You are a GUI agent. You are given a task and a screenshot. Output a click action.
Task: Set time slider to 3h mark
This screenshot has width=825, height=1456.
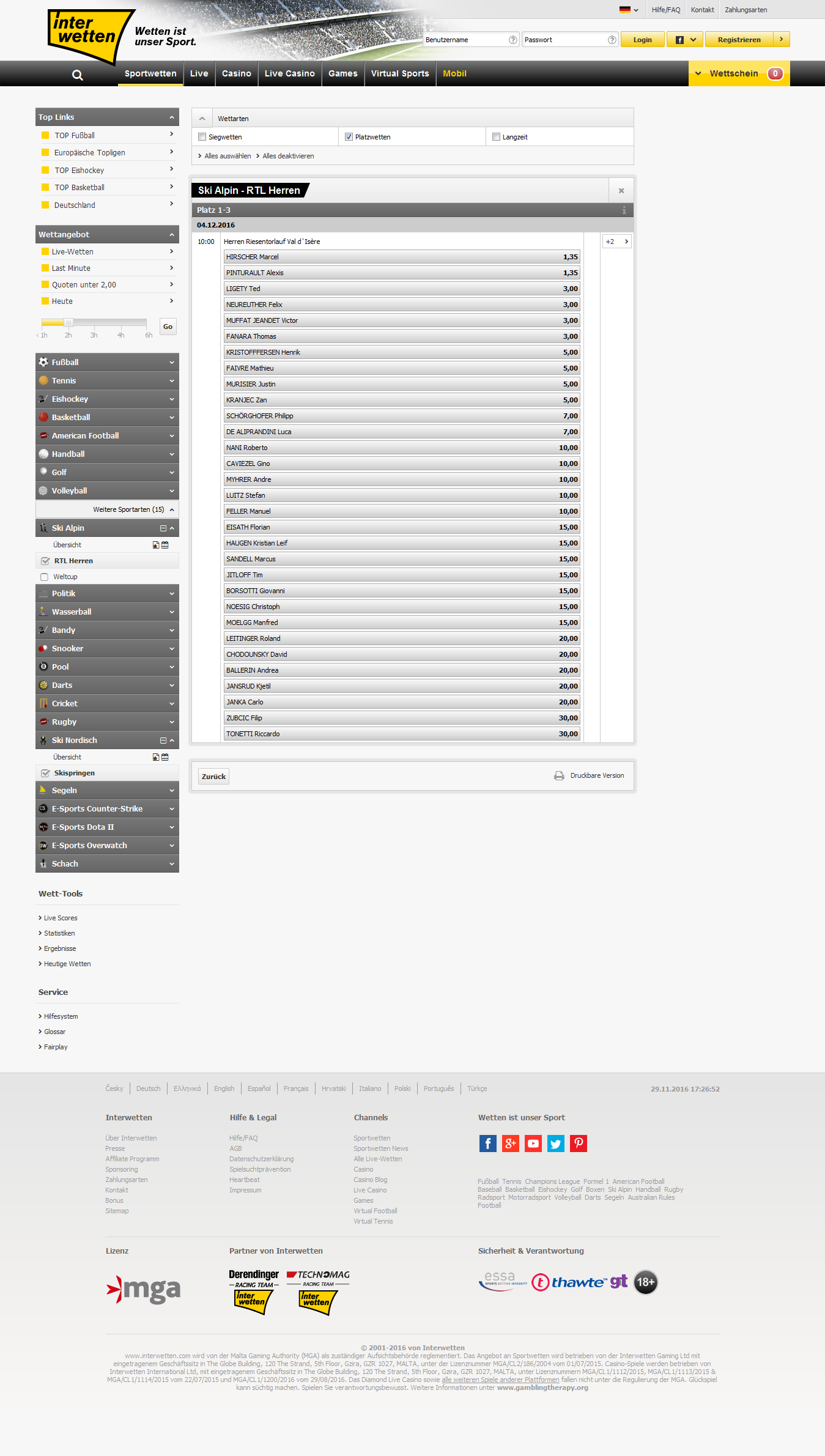pyautogui.click(x=94, y=323)
